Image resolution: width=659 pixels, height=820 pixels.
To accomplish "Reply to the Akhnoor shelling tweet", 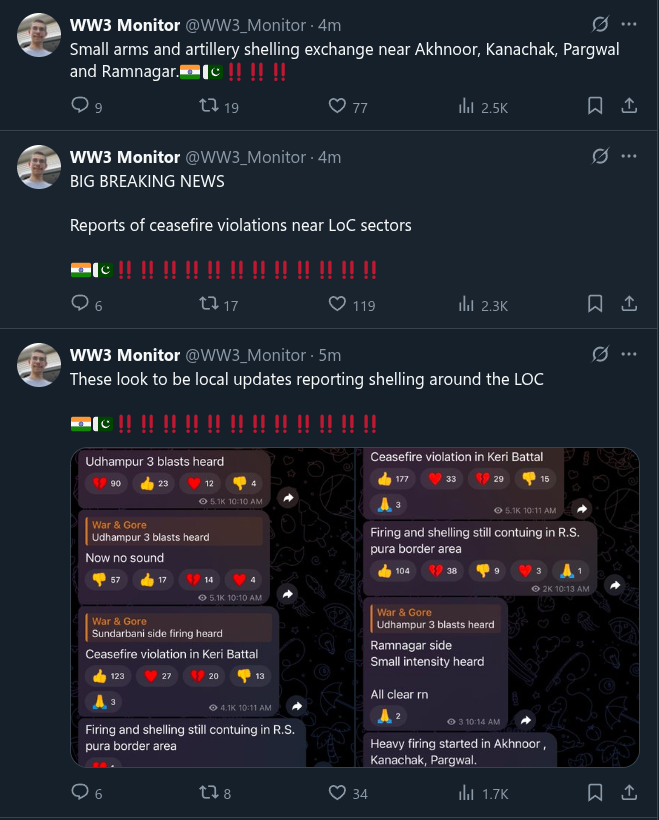I will pos(82,107).
